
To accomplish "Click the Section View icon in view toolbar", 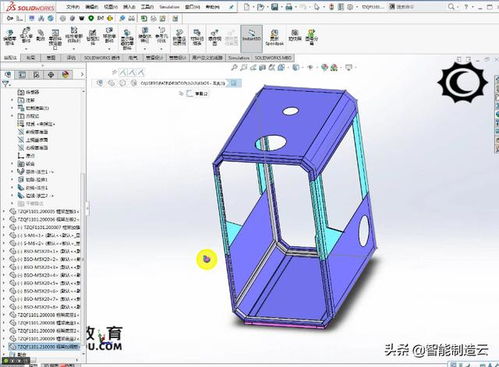I will pyautogui.click(x=263, y=68).
